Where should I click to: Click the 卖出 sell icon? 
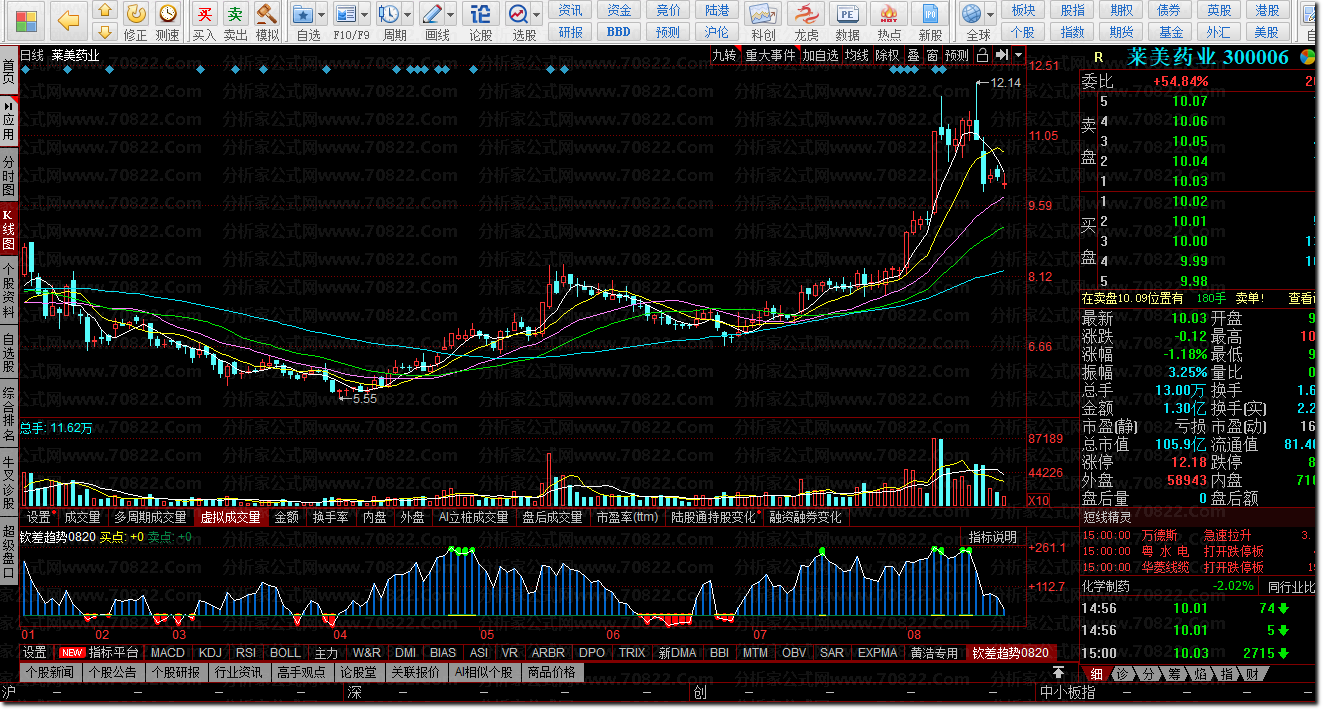point(235,14)
